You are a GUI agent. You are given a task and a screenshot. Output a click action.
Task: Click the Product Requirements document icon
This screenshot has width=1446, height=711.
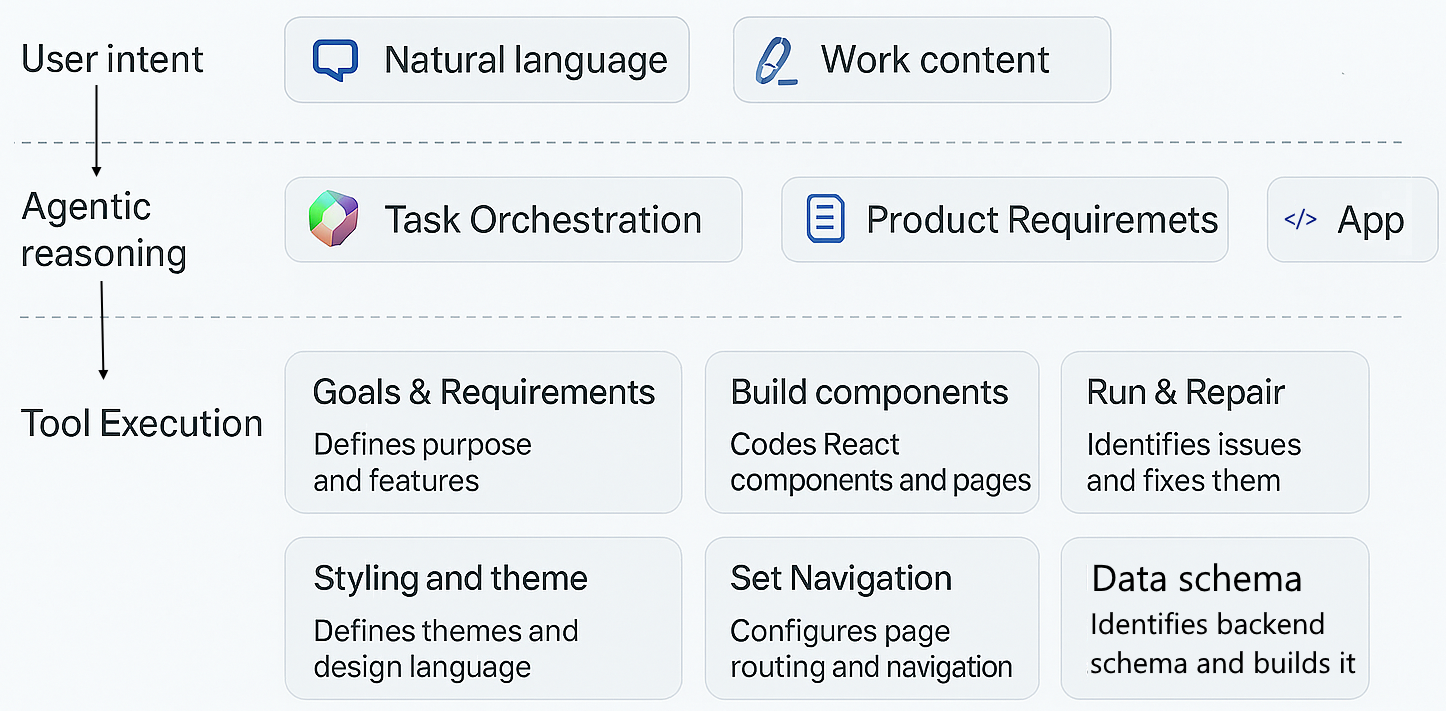click(x=825, y=220)
